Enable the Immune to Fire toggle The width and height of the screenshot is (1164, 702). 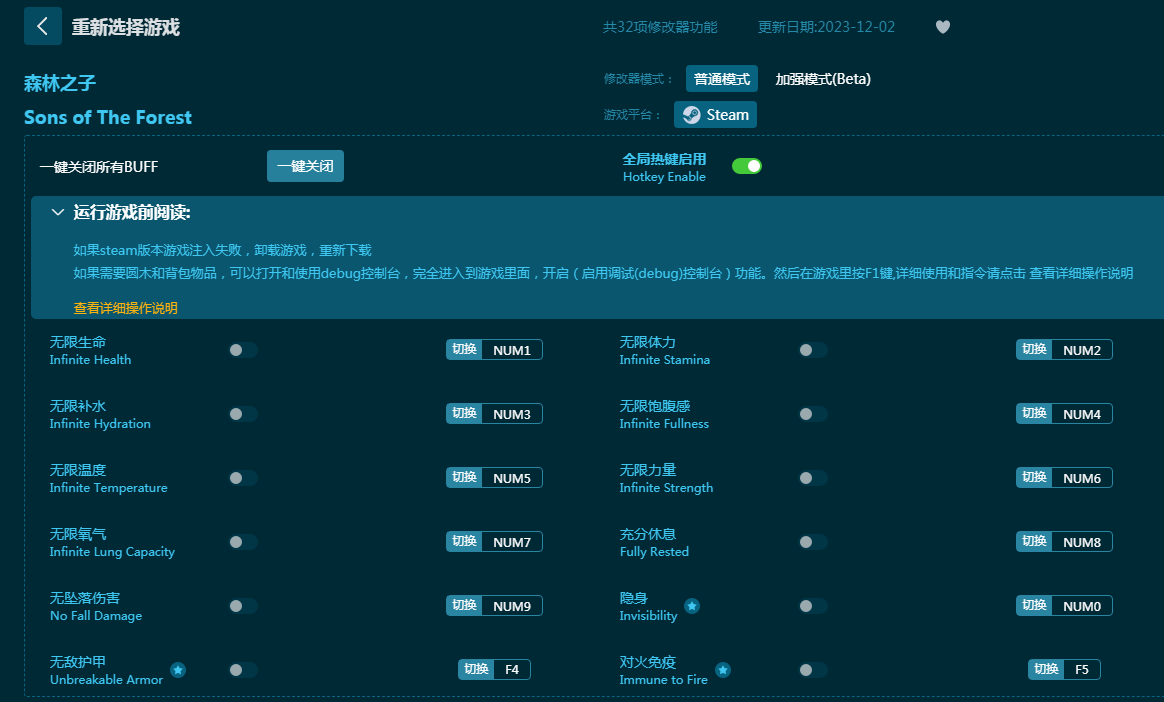tap(813, 670)
